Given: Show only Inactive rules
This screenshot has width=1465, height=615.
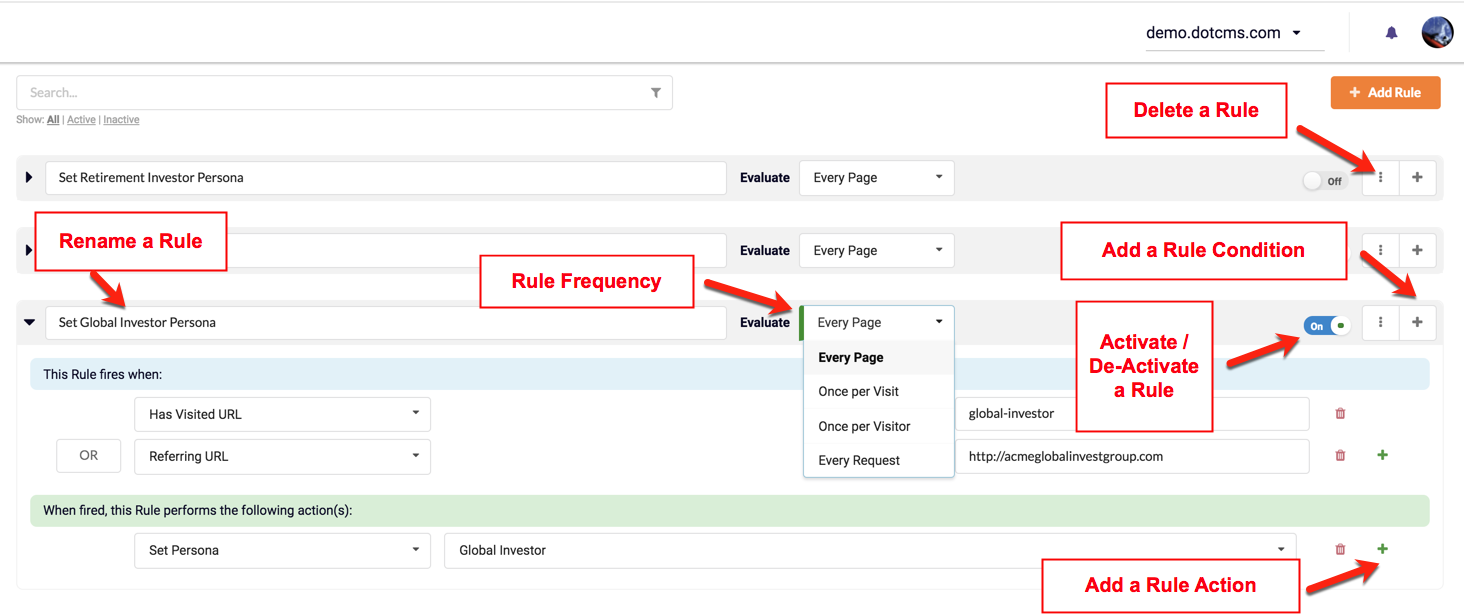Looking at the screenshot, I should [x=121, y=120].
